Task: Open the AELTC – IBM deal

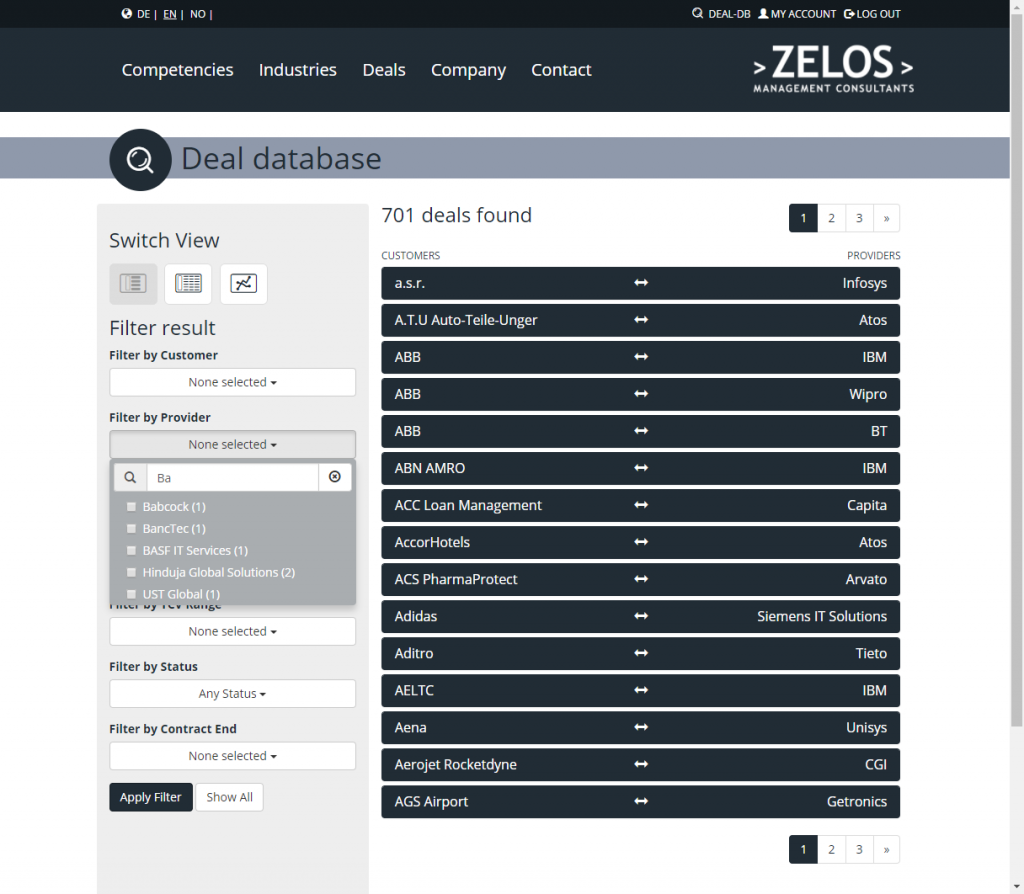Action: 641,690
